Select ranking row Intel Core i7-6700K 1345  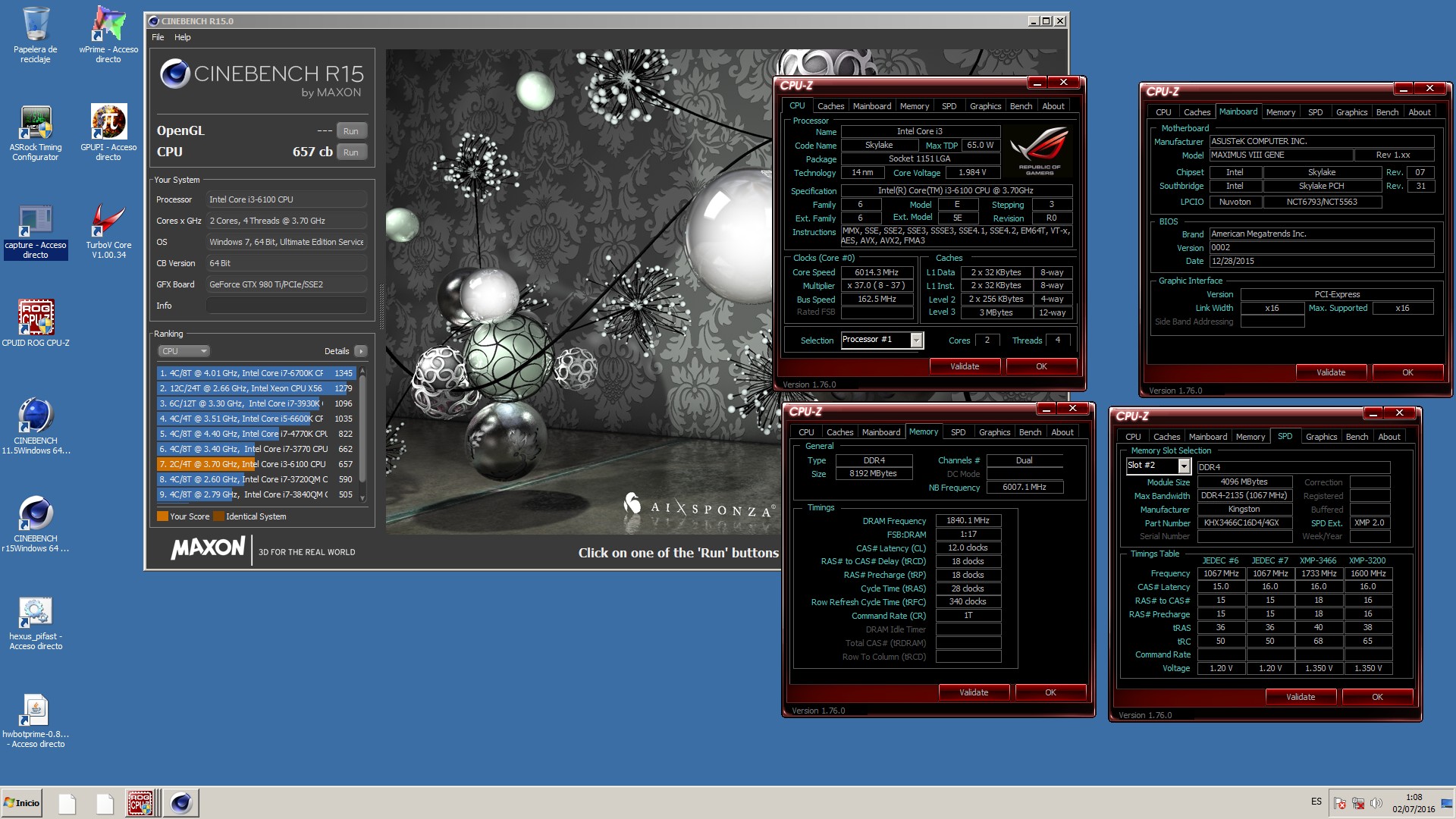coord(256,373)
